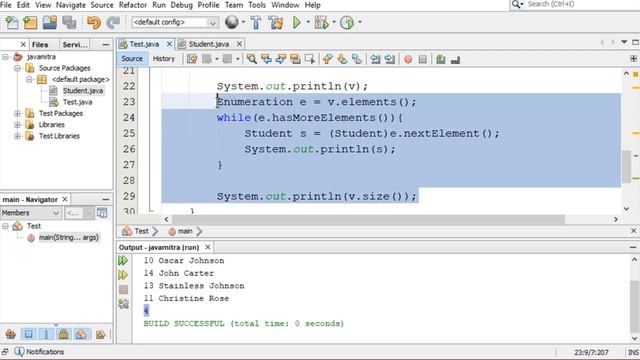Toggle the Bookmark icon in the editor toolbar
This screenshot has height=360, width=640.
(x=357, y=59)
